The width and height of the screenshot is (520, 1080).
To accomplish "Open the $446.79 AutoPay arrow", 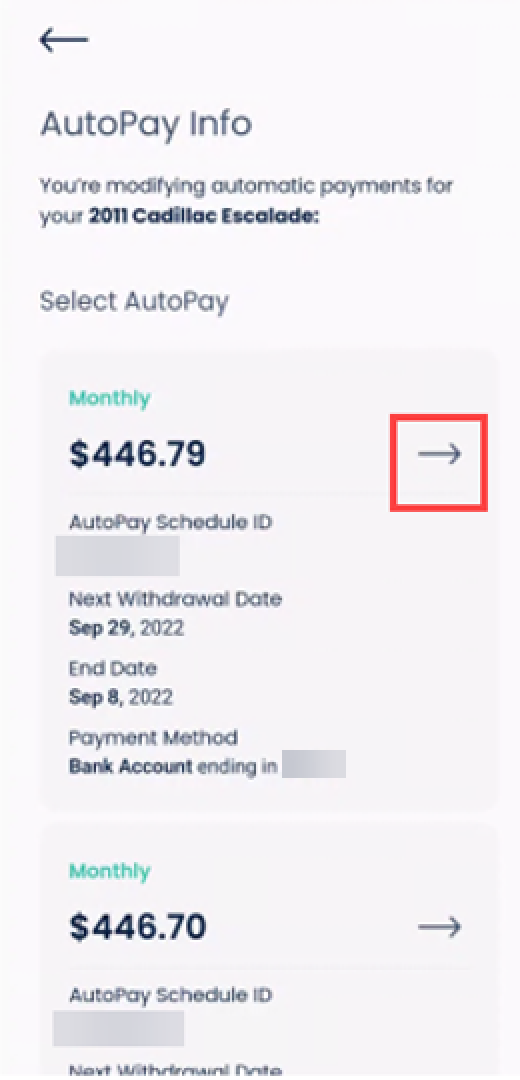I will point(439,454).
